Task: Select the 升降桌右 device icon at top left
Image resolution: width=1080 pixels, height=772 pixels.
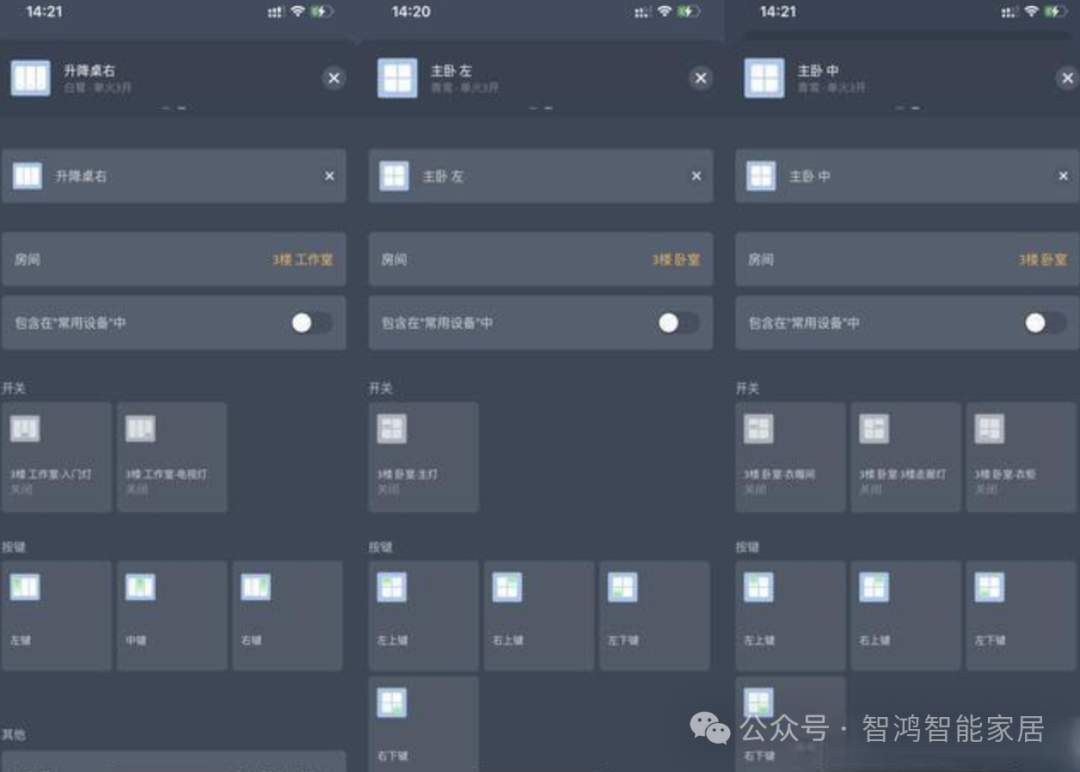Action: tap(30, 77)
